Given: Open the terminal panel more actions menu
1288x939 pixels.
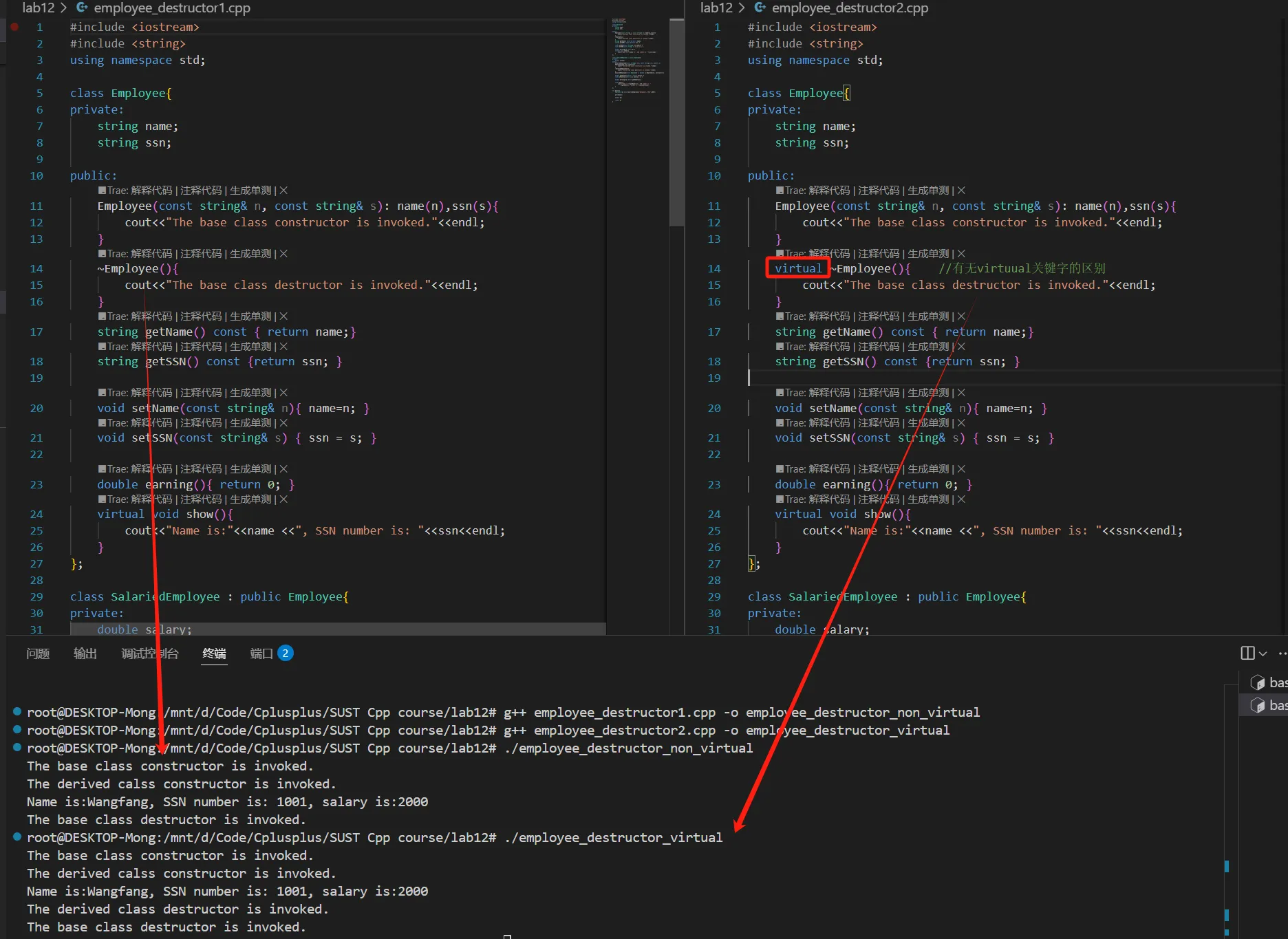Looking at the screenshot, I should [x=1282, y=653].
